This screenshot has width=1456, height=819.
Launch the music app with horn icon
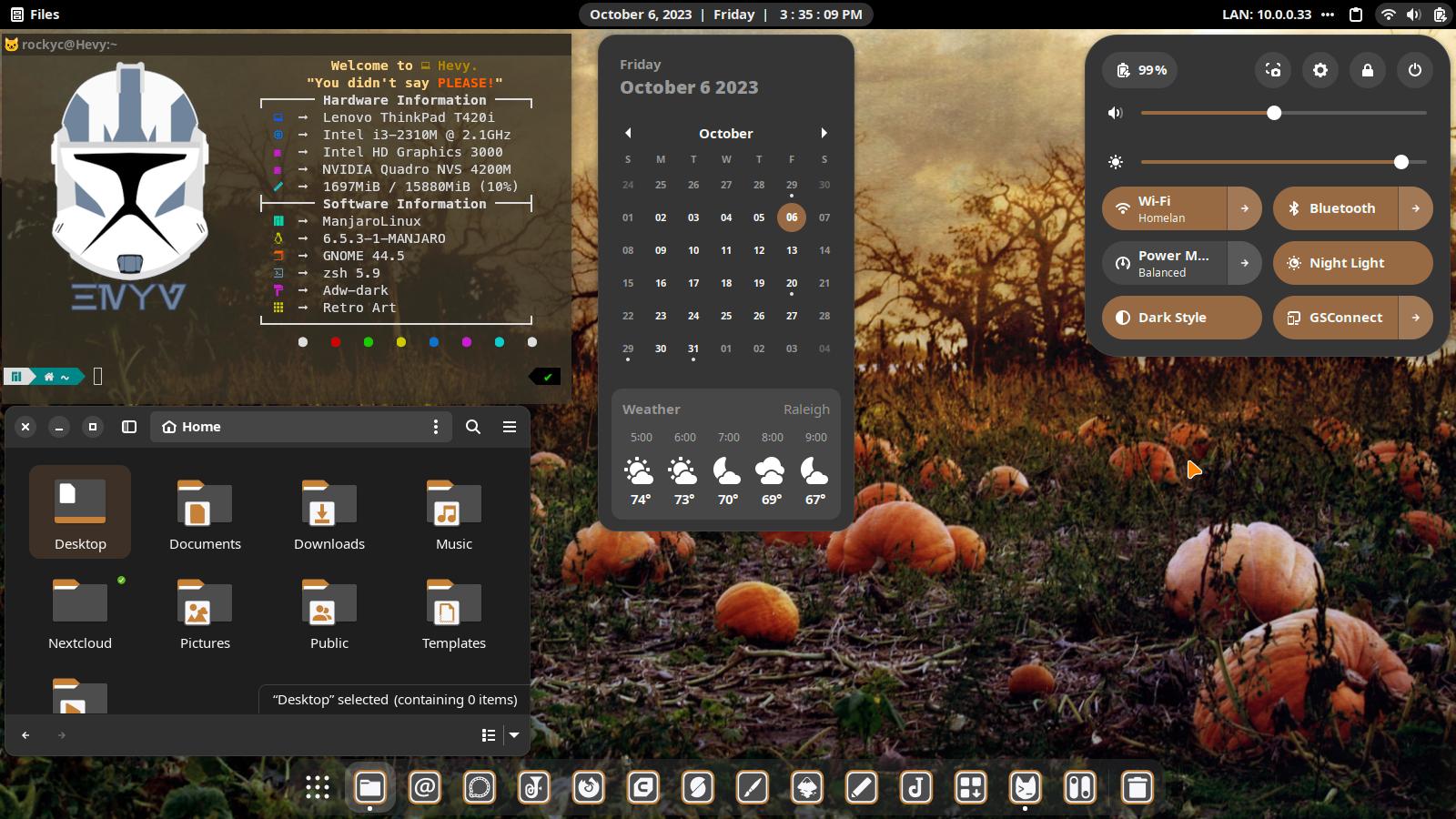[534, 787]
